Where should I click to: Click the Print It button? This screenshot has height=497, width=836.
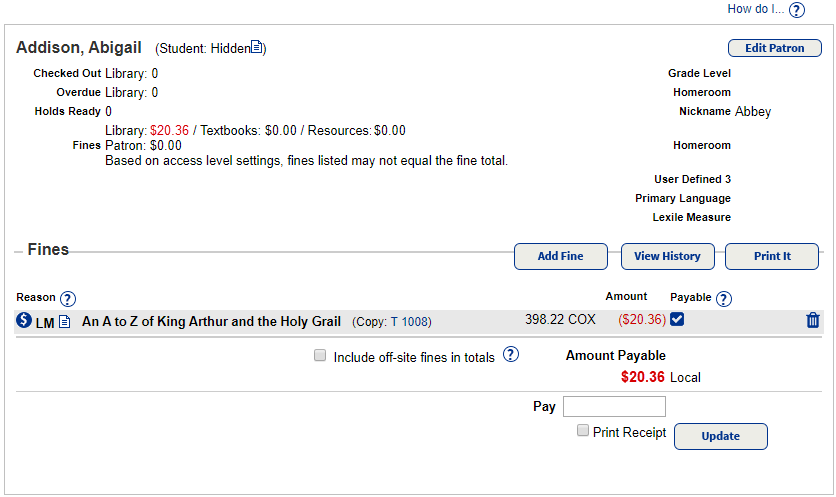pos(772,256)
